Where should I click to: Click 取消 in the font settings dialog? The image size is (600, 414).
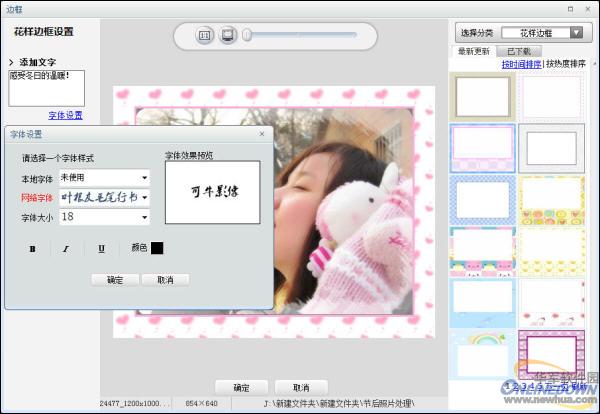pyautogui.click(x=165, y=279)
